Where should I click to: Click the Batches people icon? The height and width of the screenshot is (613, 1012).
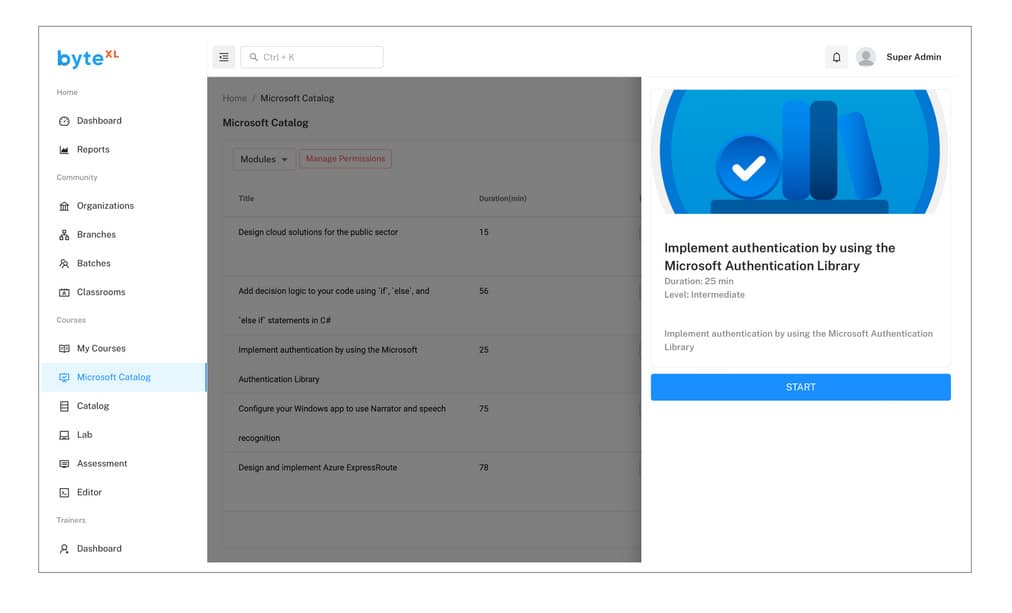[64, 264]
